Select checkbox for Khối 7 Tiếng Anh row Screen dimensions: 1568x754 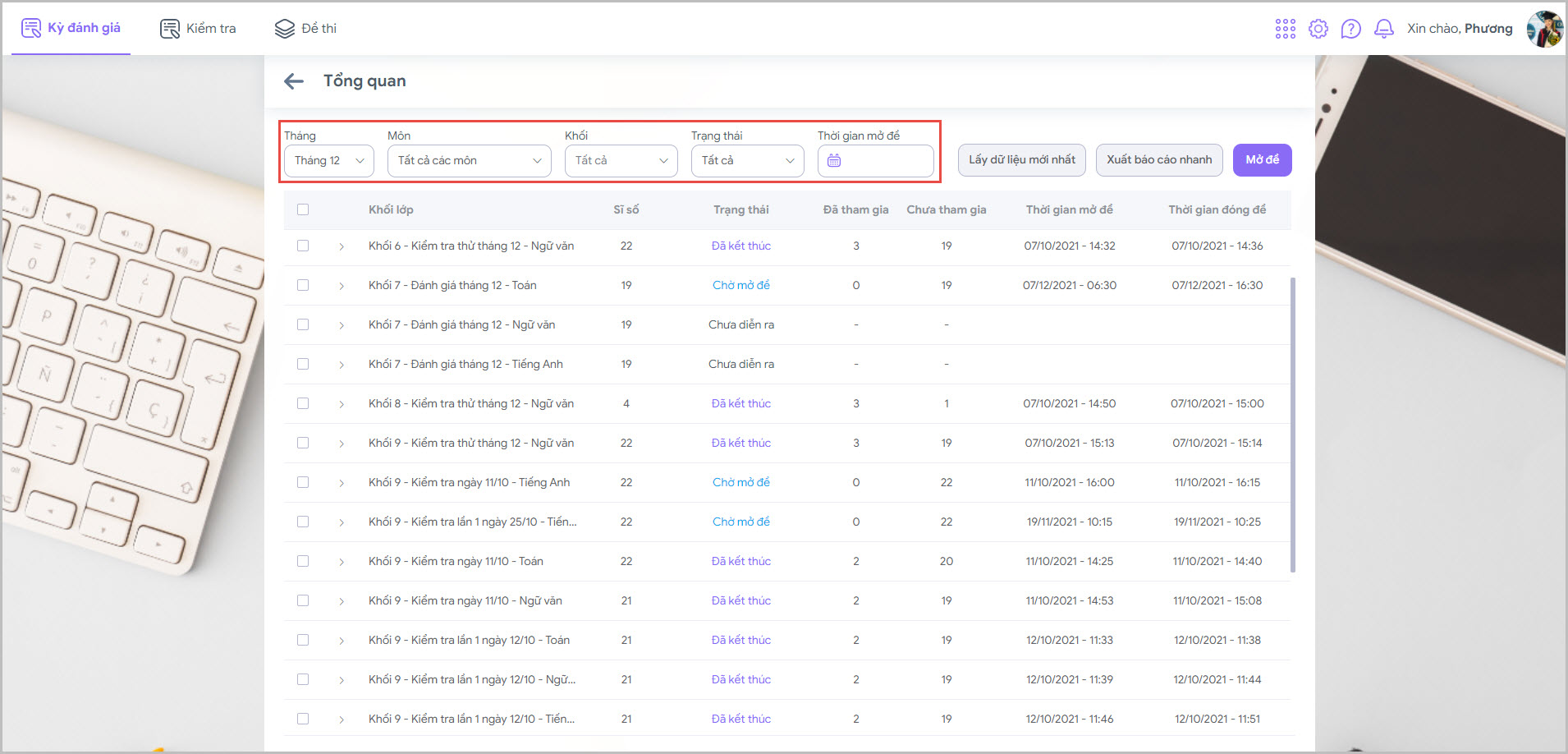pyautogui.click(x=303, y=364)
